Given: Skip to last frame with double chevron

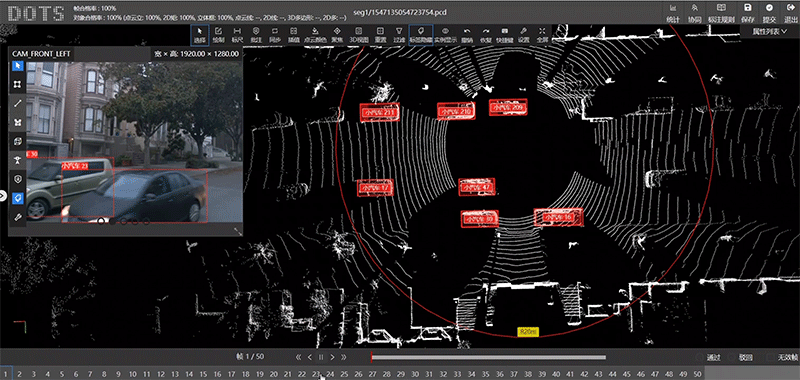Looking at the screenshot, I should (x=344, y=357).
